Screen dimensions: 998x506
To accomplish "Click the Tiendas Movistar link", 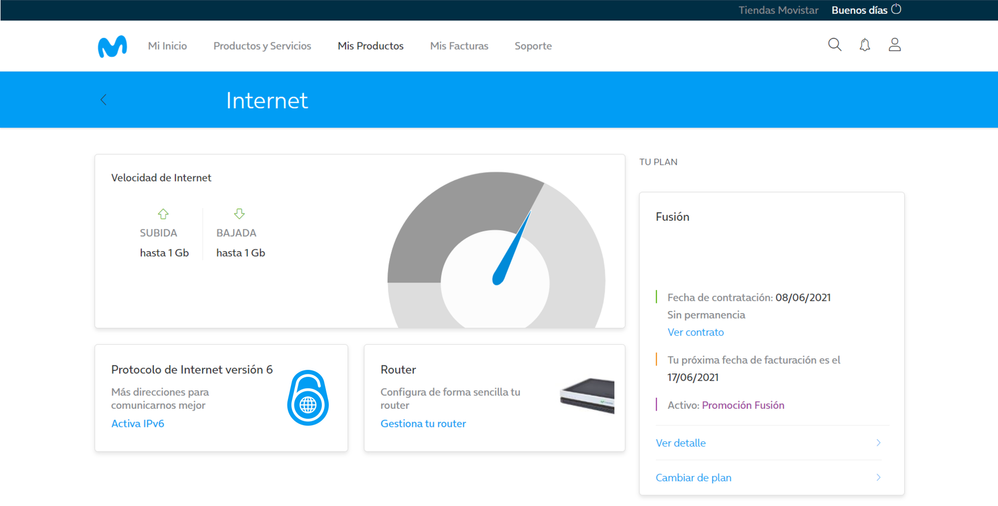I will click(x=778, y=10).
